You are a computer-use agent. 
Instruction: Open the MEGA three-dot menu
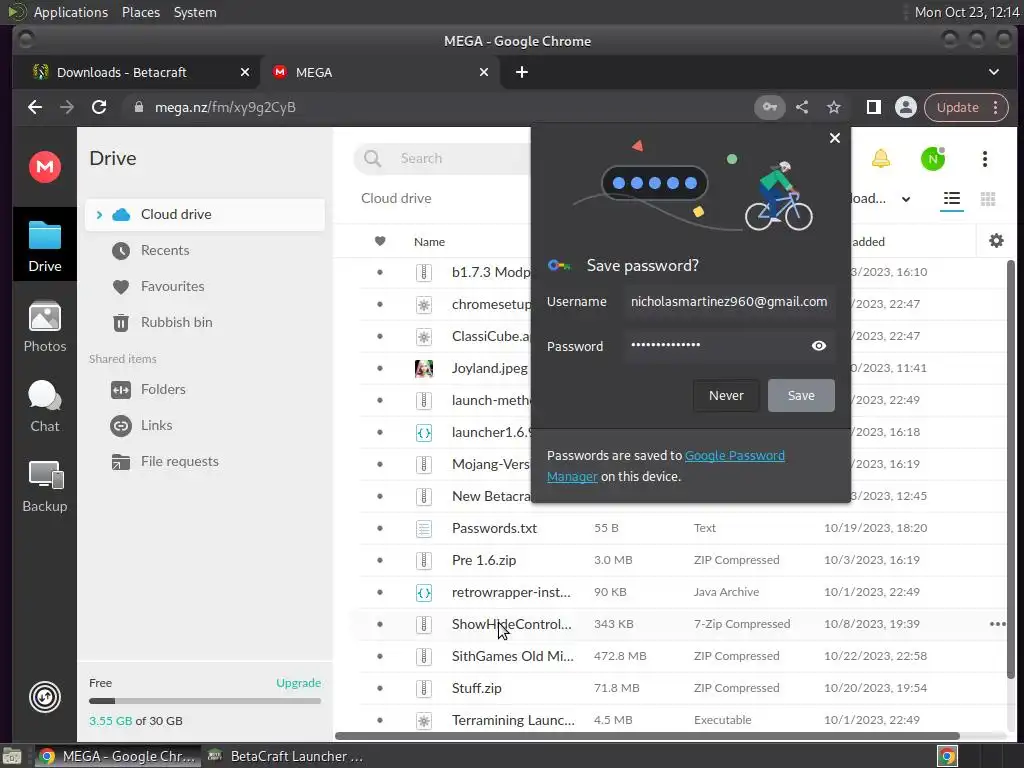985,159
